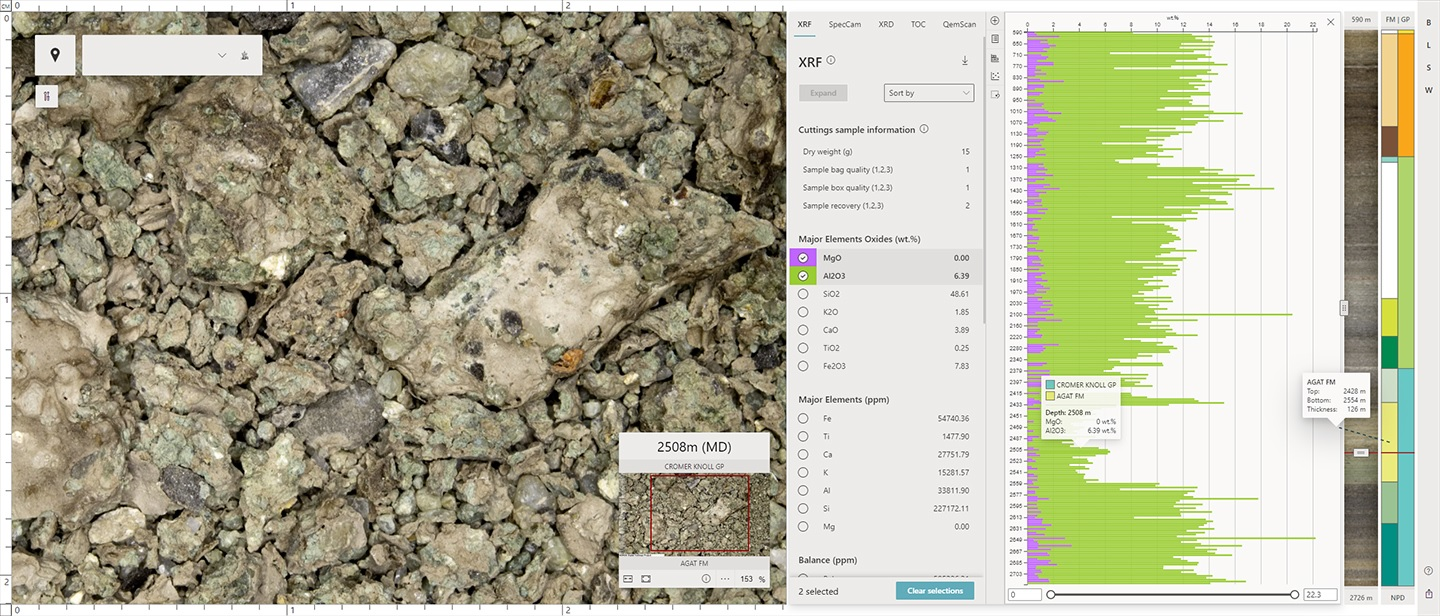1440x616 pixels.
Task: Click the map pin location icon
Action: [x=55, y=55]
